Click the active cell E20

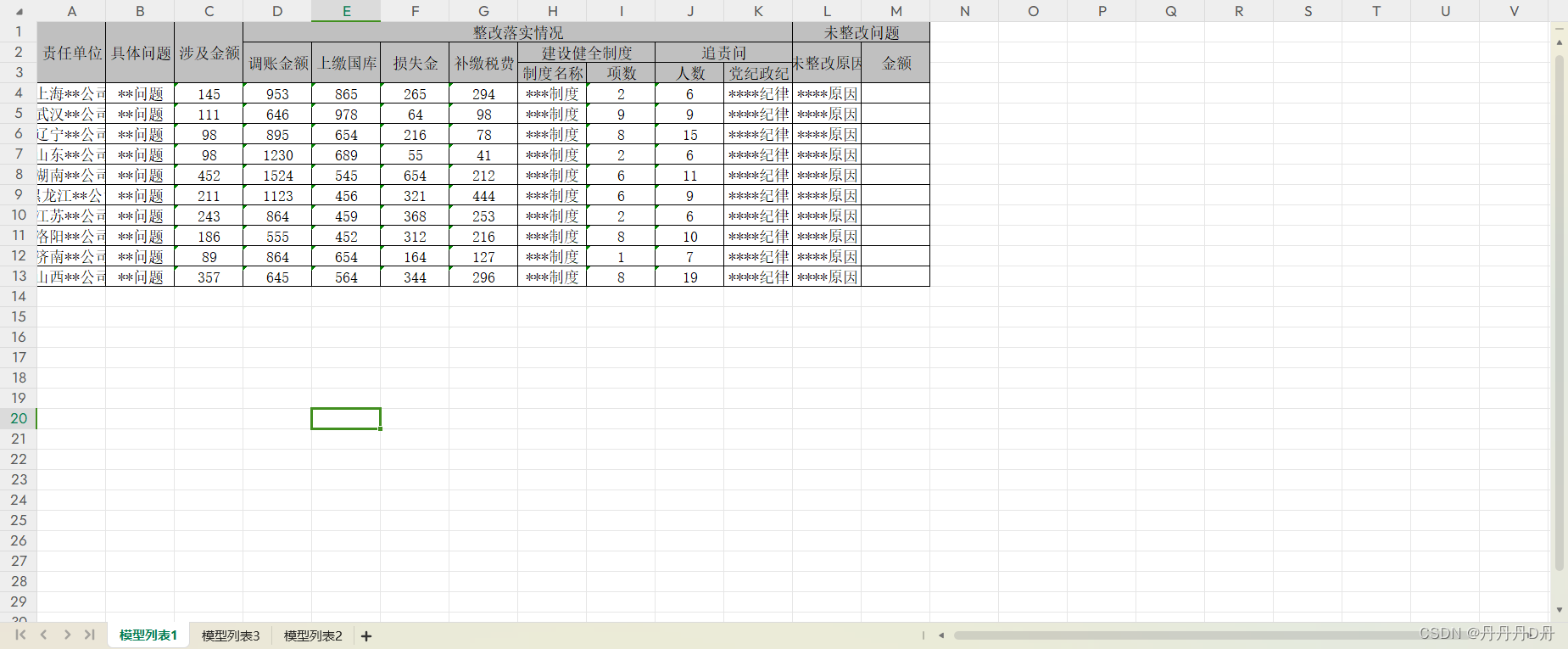point(346,418)
